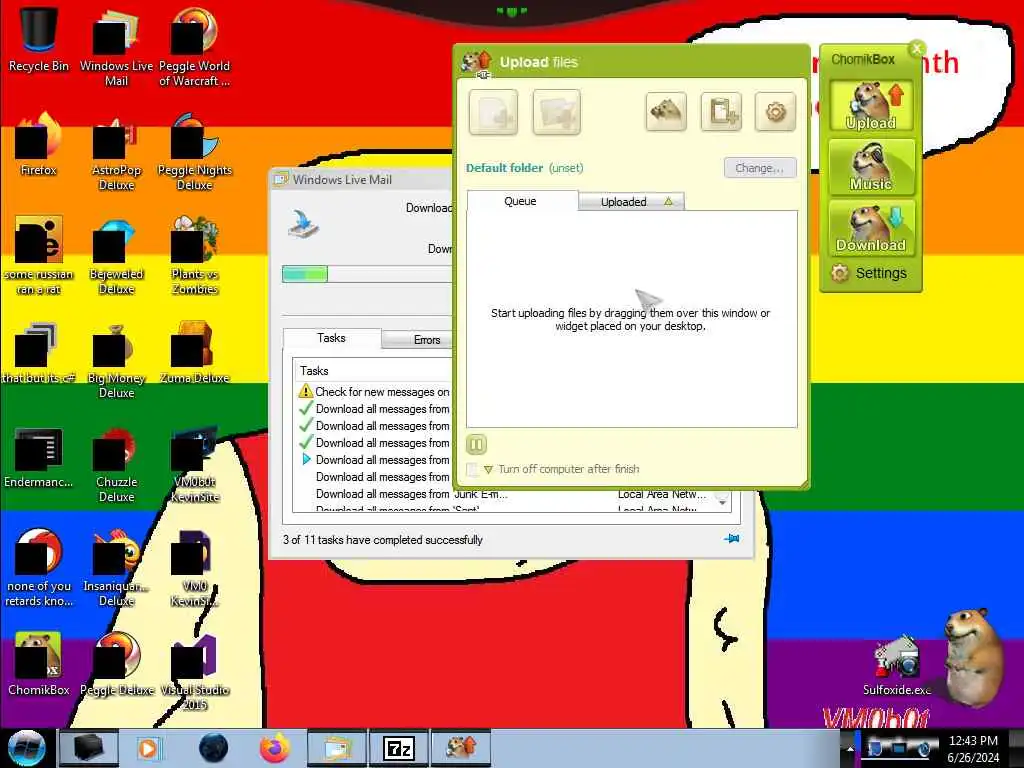
Task: Open the media player taskbar icon
Action: coord(149,748)
